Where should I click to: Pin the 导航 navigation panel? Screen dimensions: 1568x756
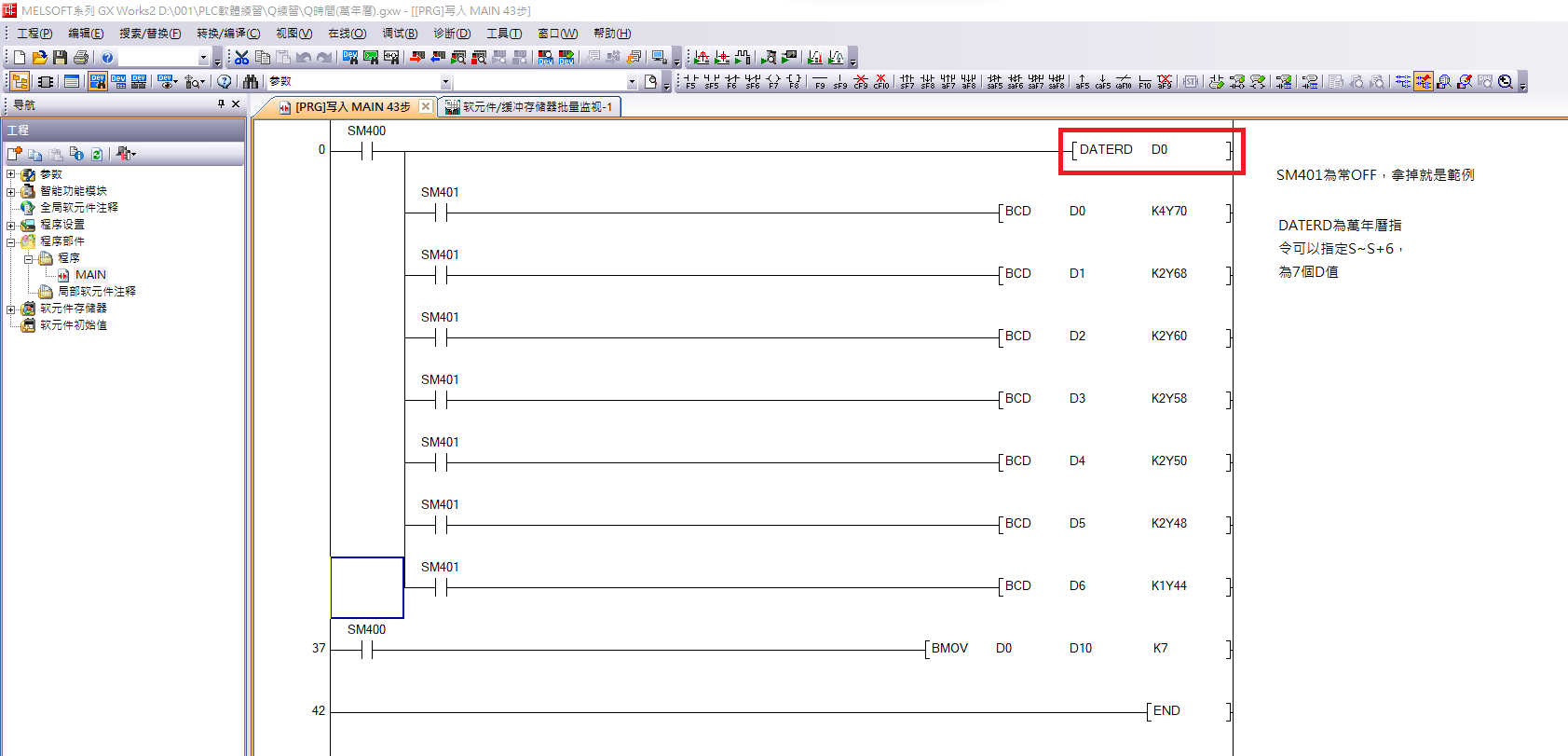(x=221, y=104)
